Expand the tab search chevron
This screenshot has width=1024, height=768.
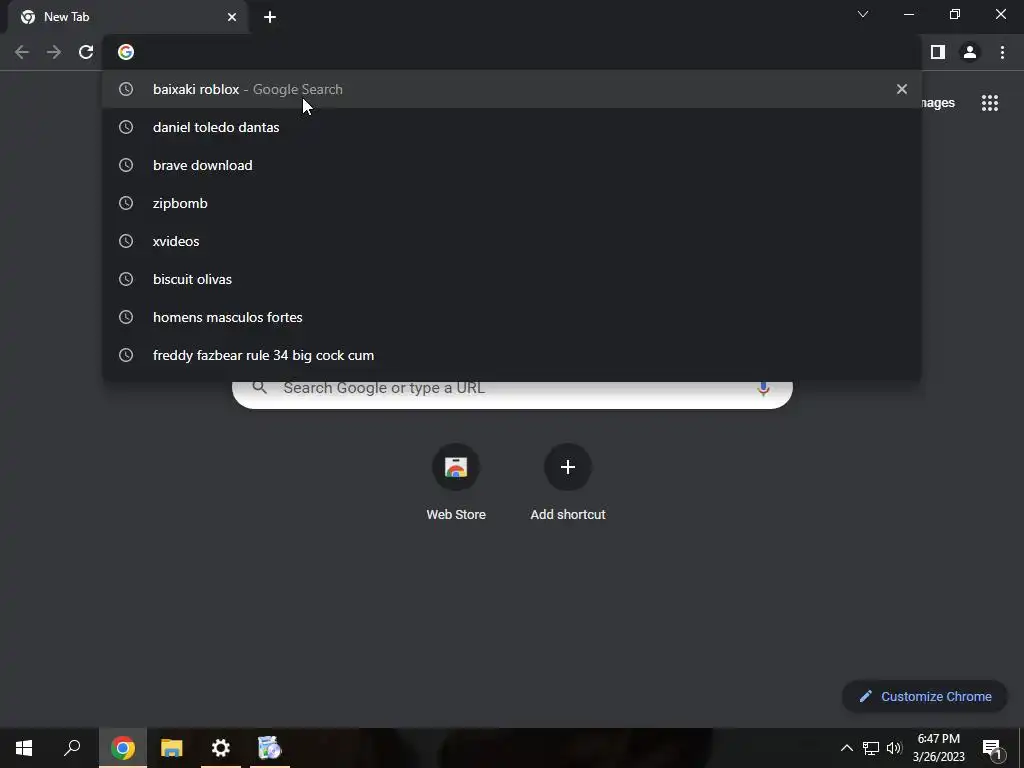863,14
